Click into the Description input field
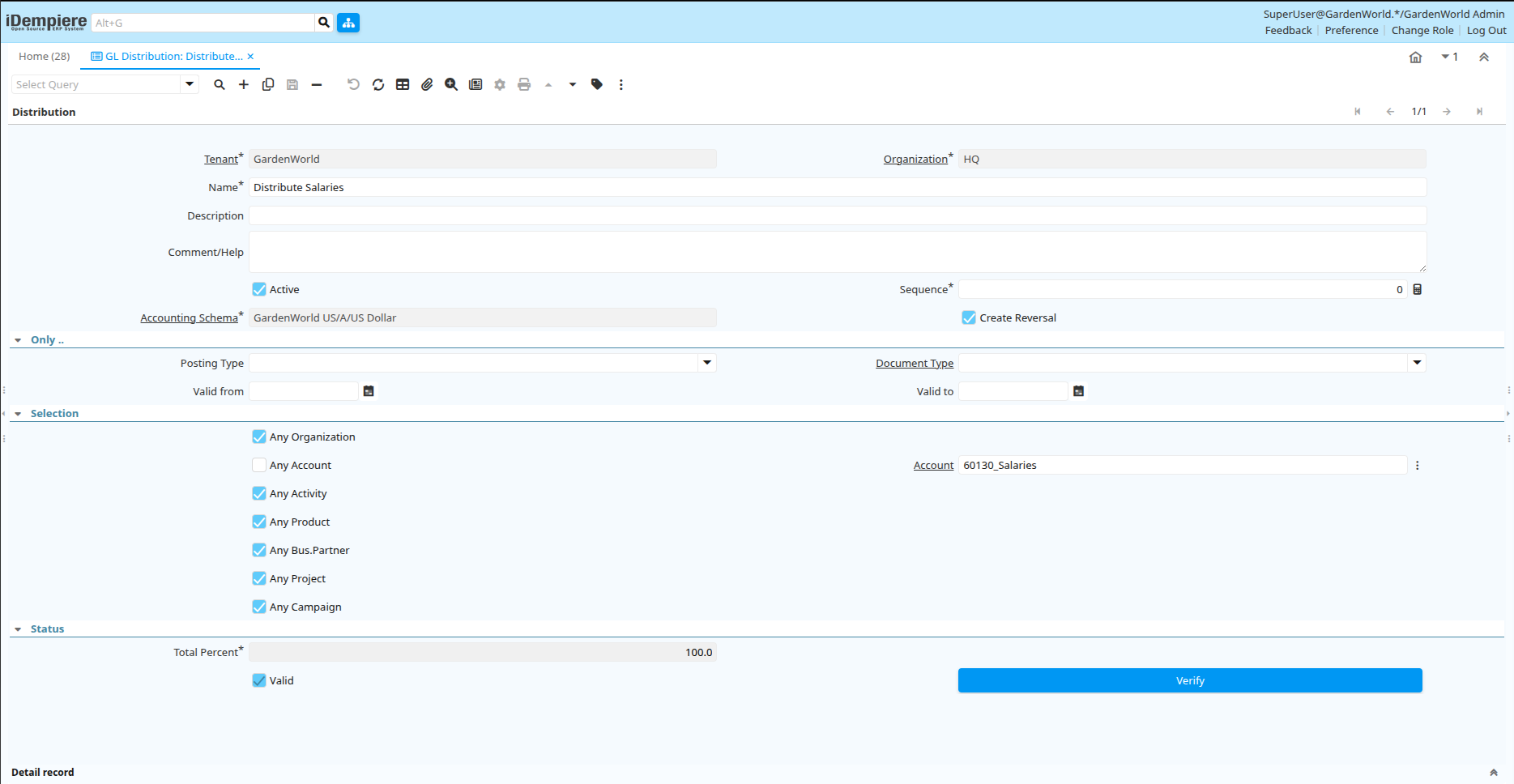This screenshot has height=784, width=1514. click(x=837, y=215)
